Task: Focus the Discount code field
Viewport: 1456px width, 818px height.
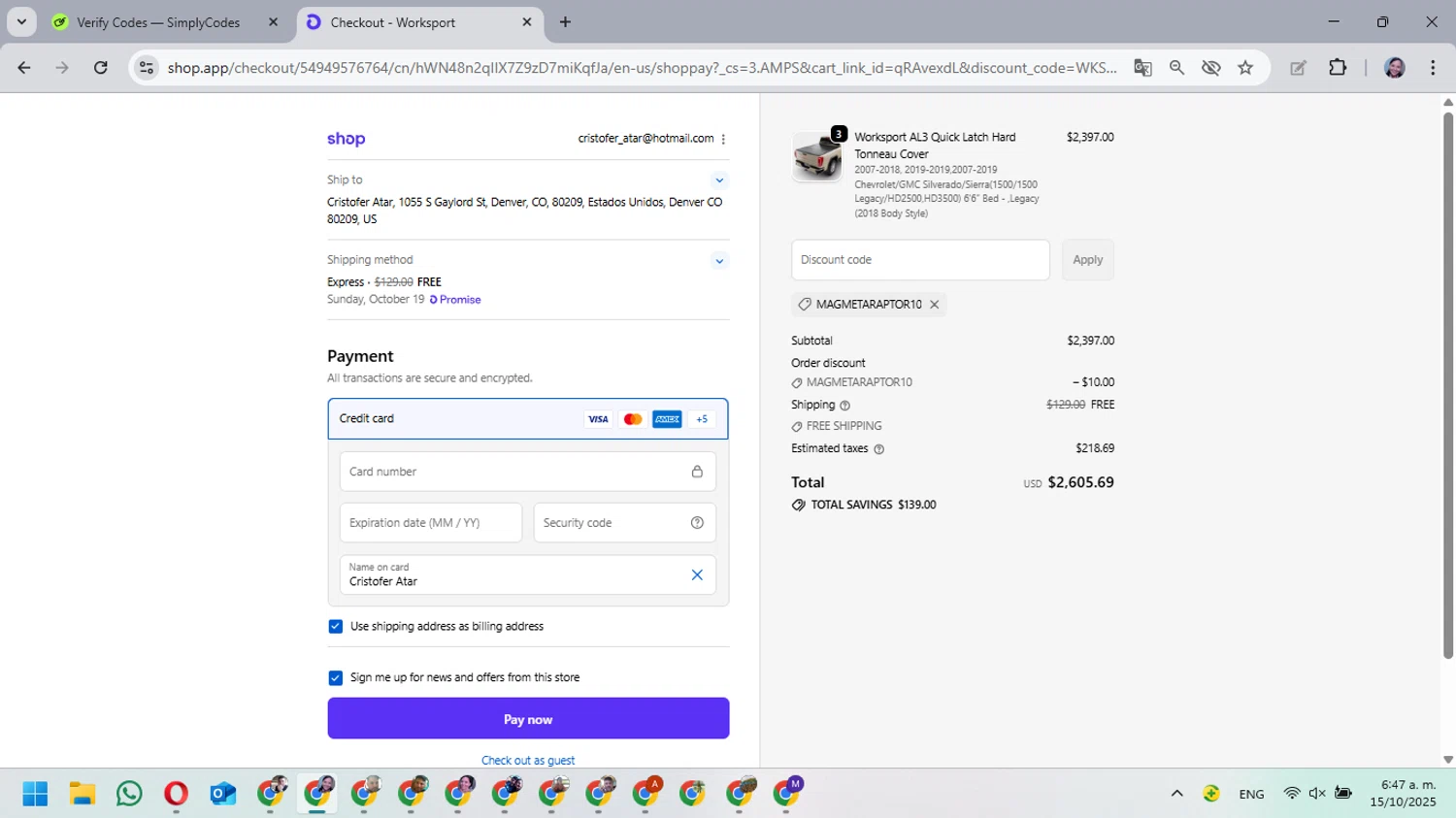Action: [x=920, y=260]
